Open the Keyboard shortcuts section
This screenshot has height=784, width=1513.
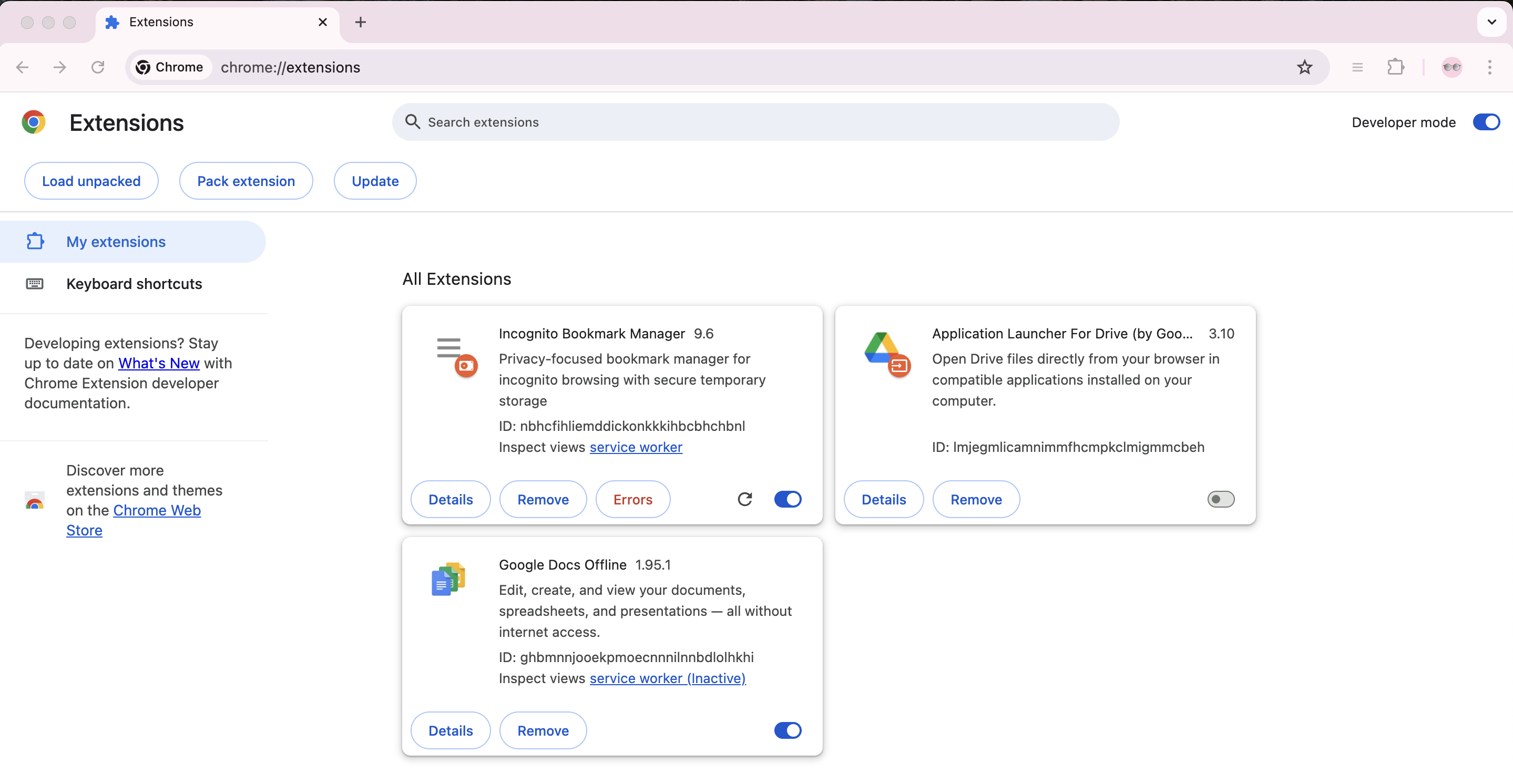tap(134, 284)
